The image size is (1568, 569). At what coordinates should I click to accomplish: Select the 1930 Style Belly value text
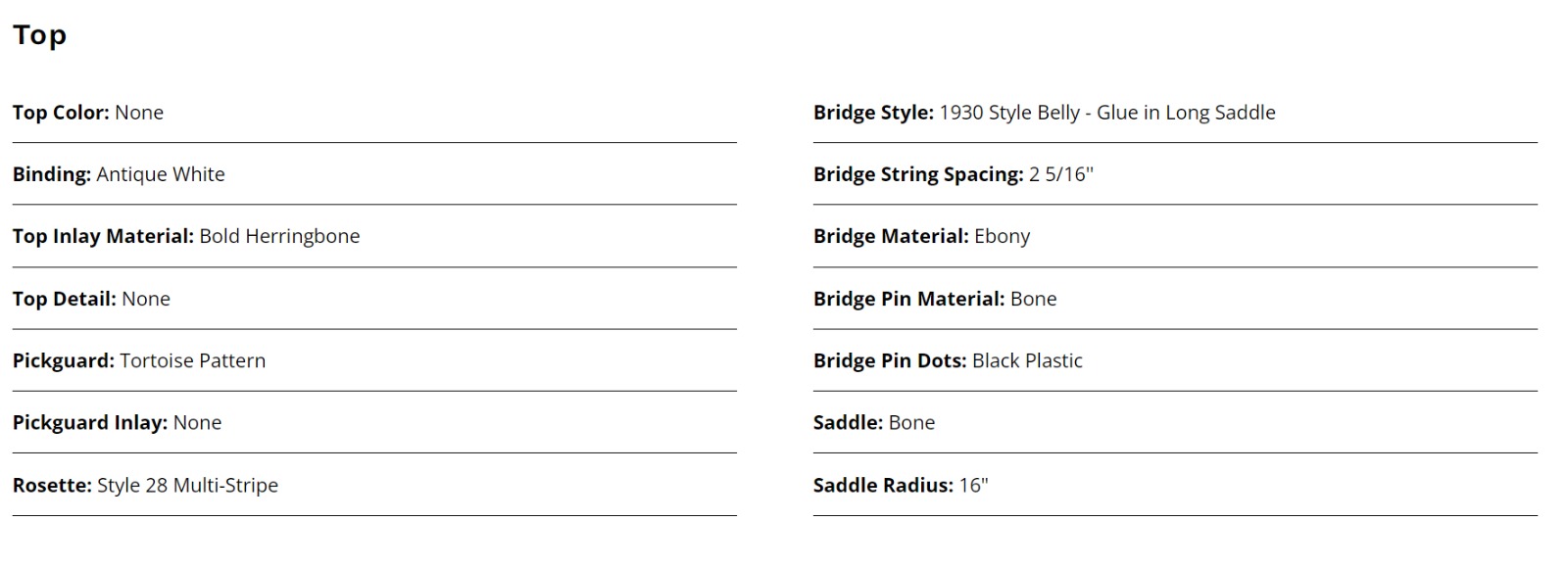pyautogui.click(x=1009, y=113)
